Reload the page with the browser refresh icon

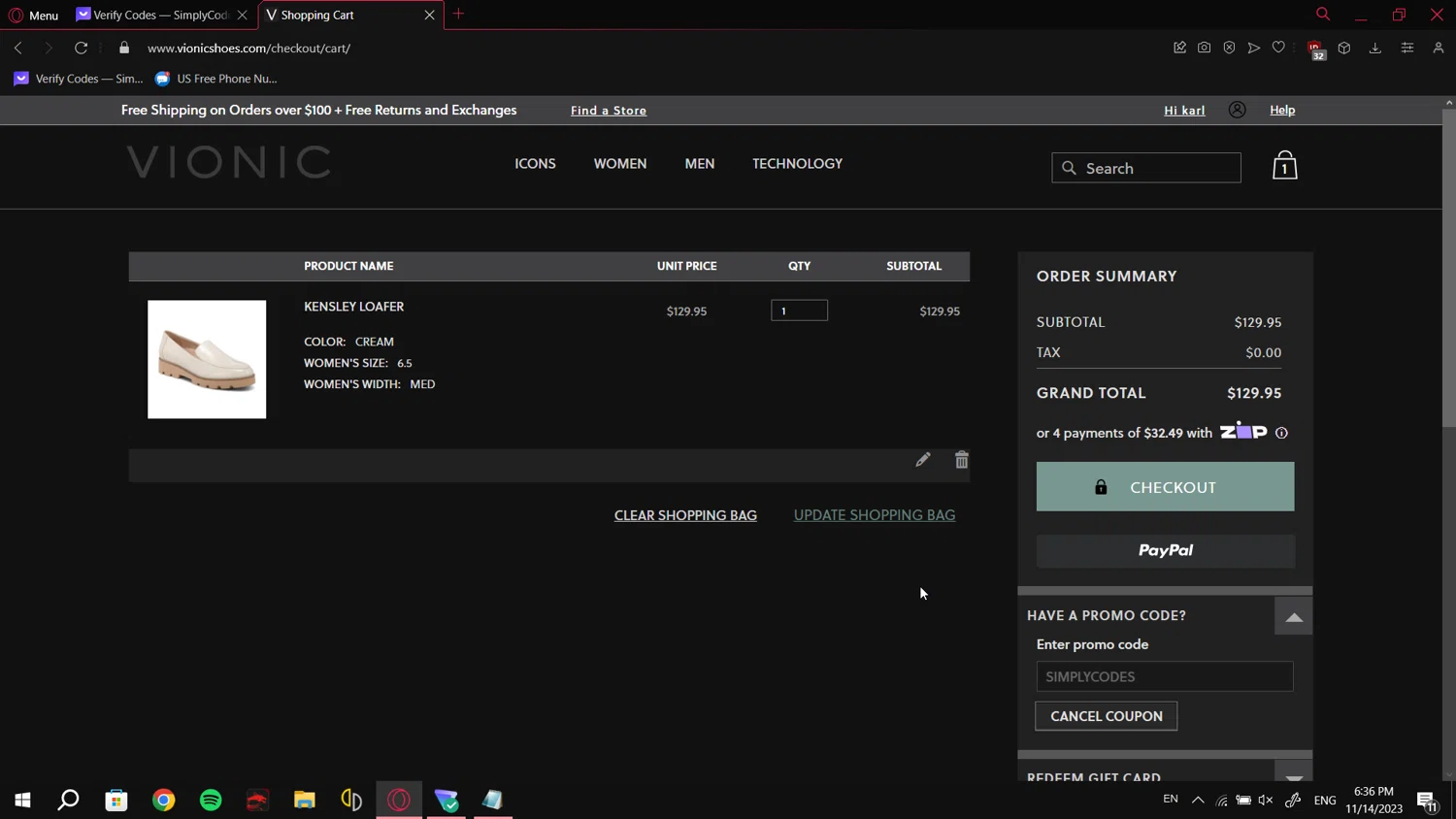click(x=82, y=48)
